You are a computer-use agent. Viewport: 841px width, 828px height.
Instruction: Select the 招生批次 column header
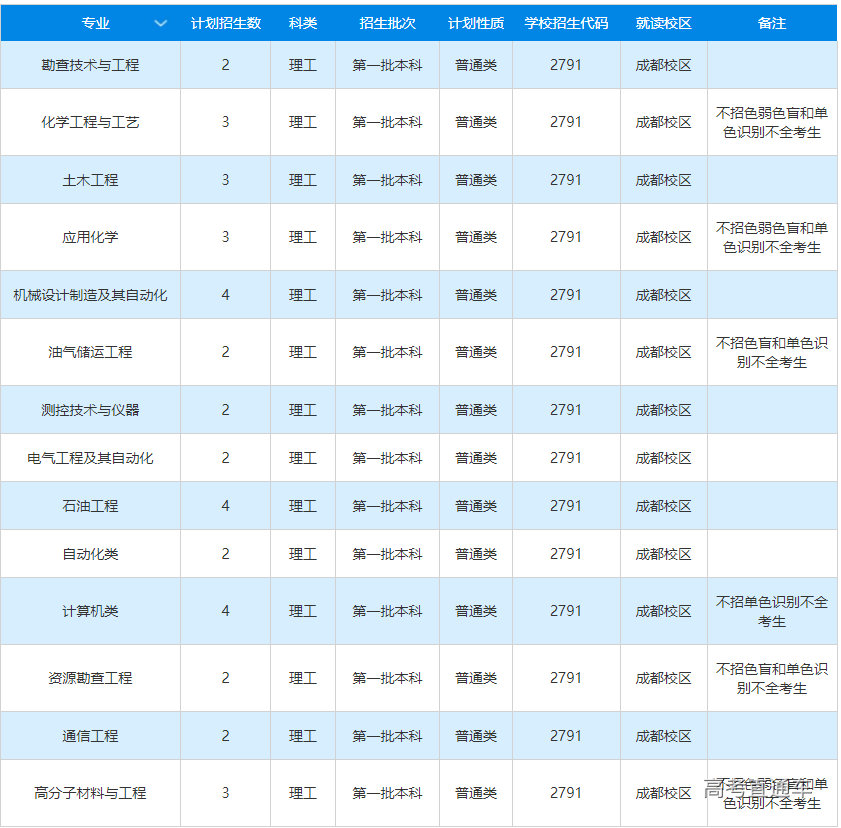387,23
